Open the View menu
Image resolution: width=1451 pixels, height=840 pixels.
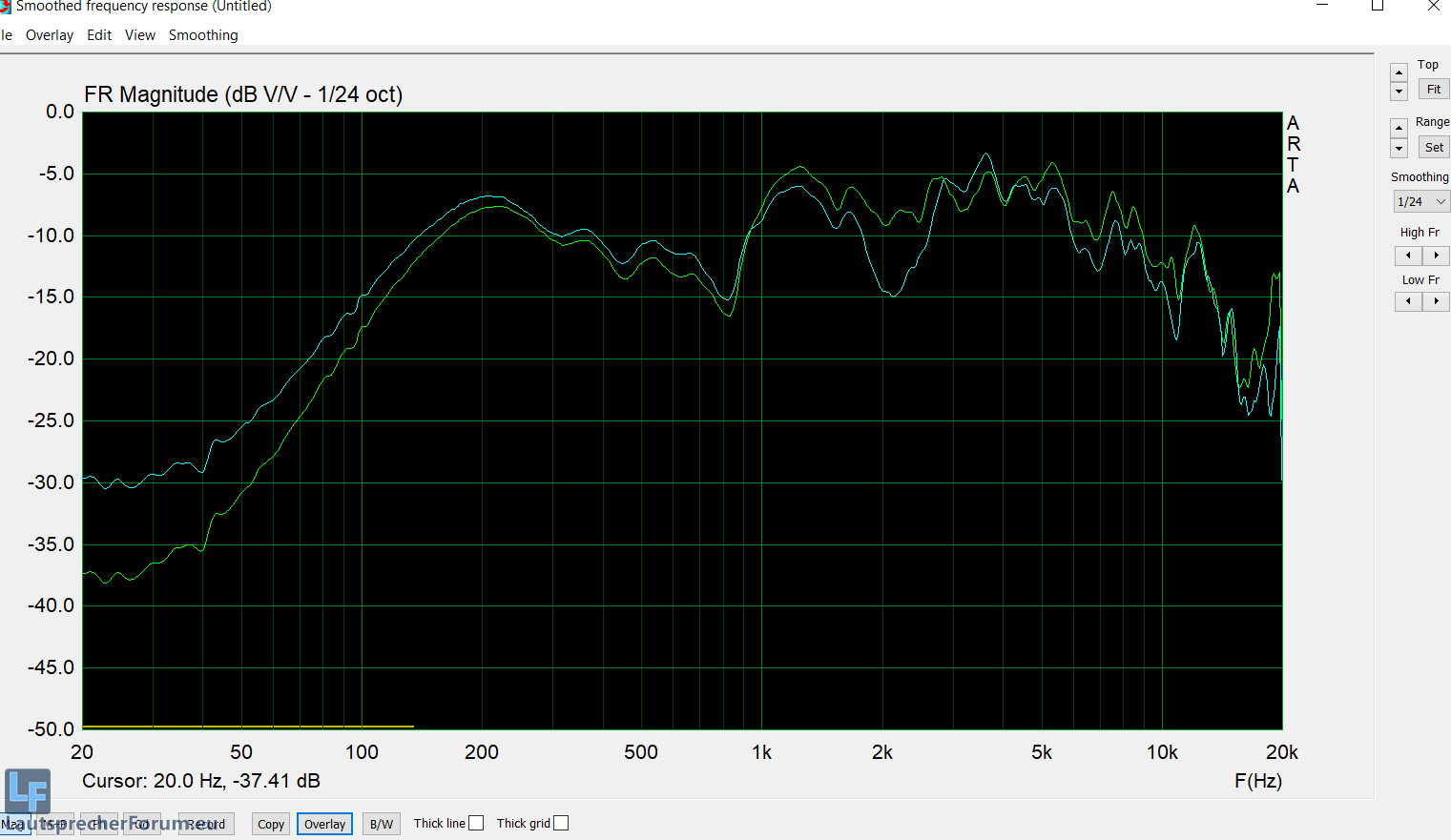pyautogui.click(x=139, y=35)
